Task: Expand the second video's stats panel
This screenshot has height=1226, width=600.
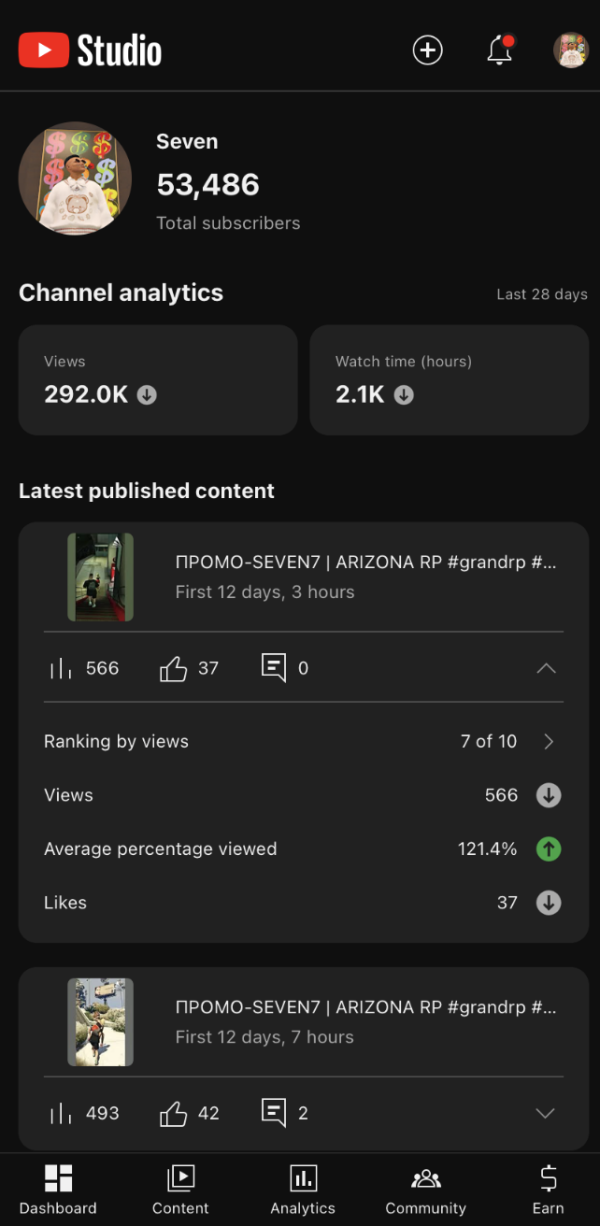Action: point(545,1113)
